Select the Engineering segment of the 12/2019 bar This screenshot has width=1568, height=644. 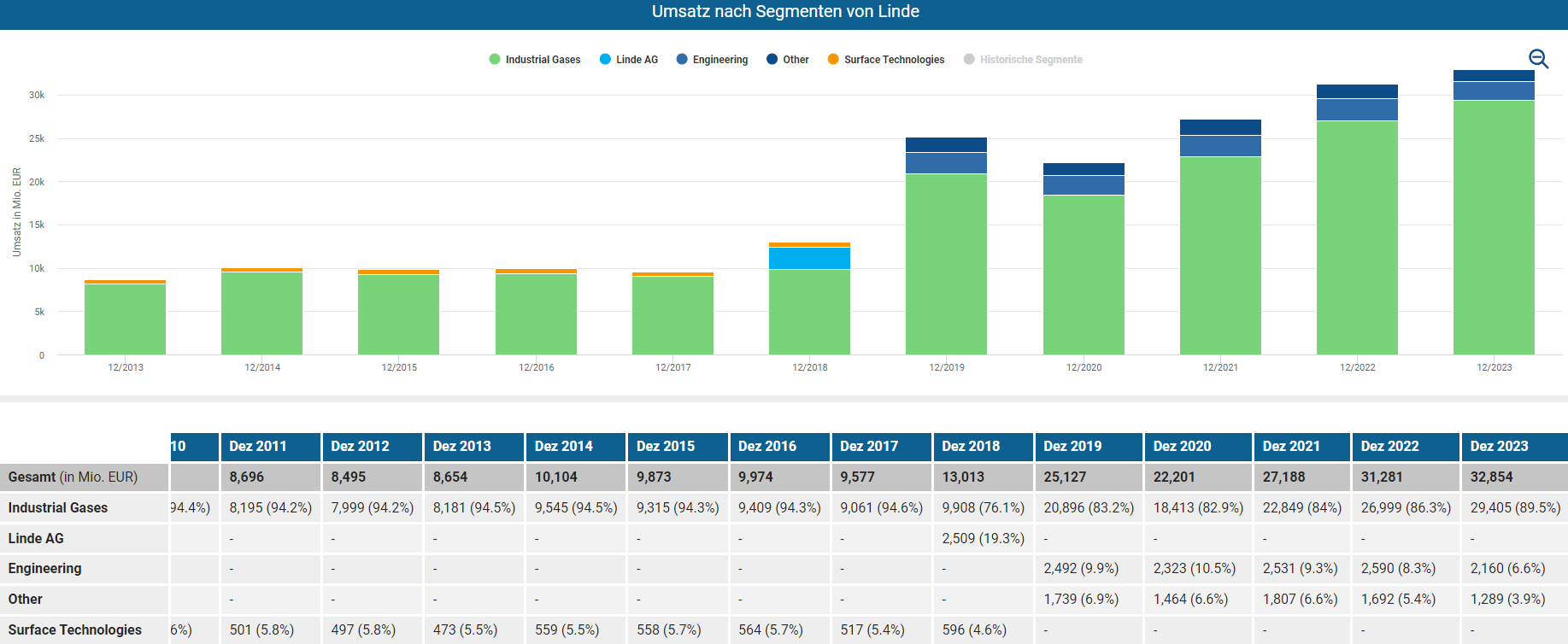[946, 163]
